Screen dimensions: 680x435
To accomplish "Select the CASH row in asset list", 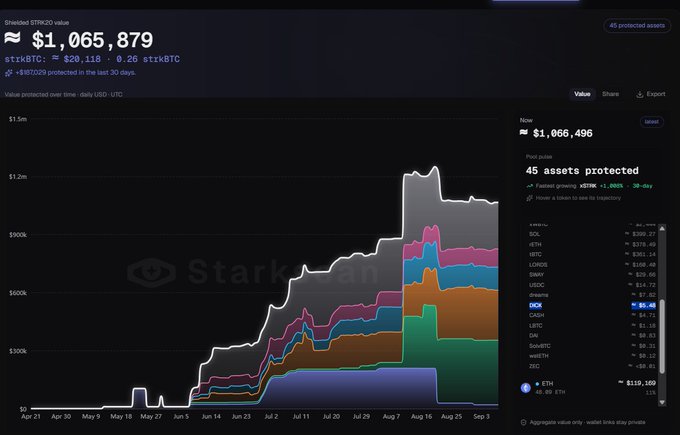I will coord(592,315).
